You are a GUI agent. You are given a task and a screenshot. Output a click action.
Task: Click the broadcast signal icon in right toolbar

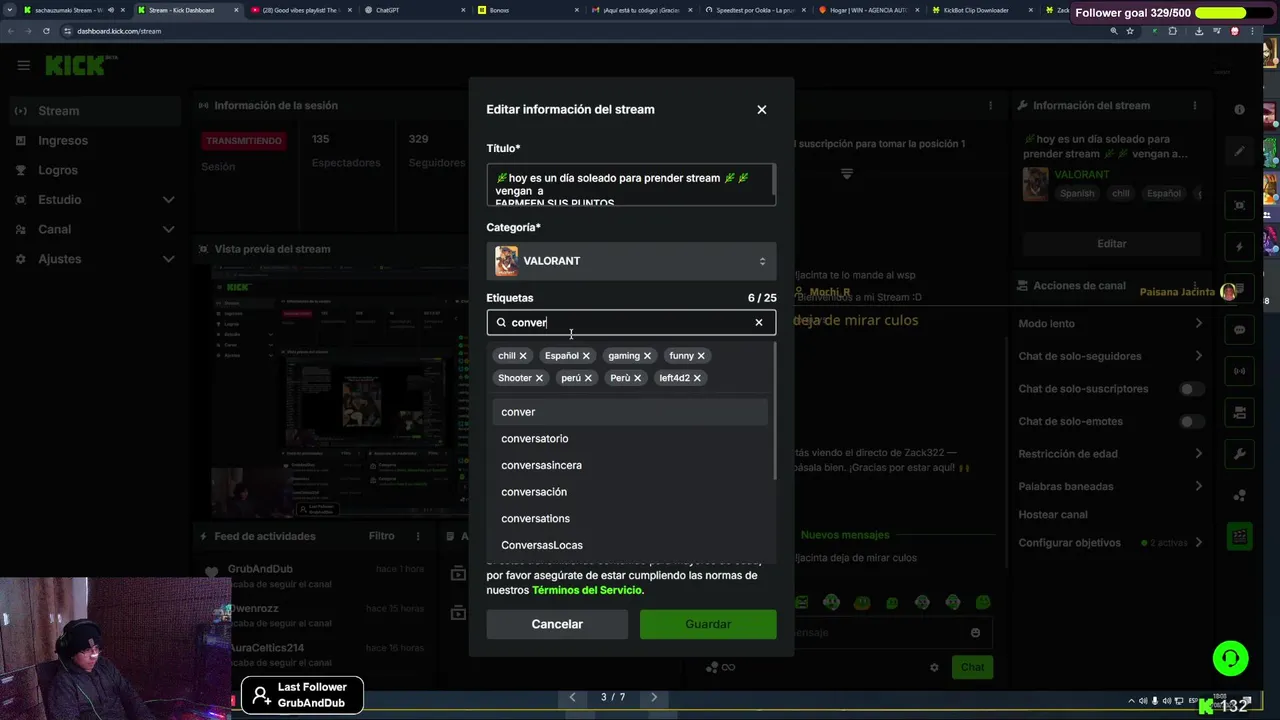[x=1240, y=371]
